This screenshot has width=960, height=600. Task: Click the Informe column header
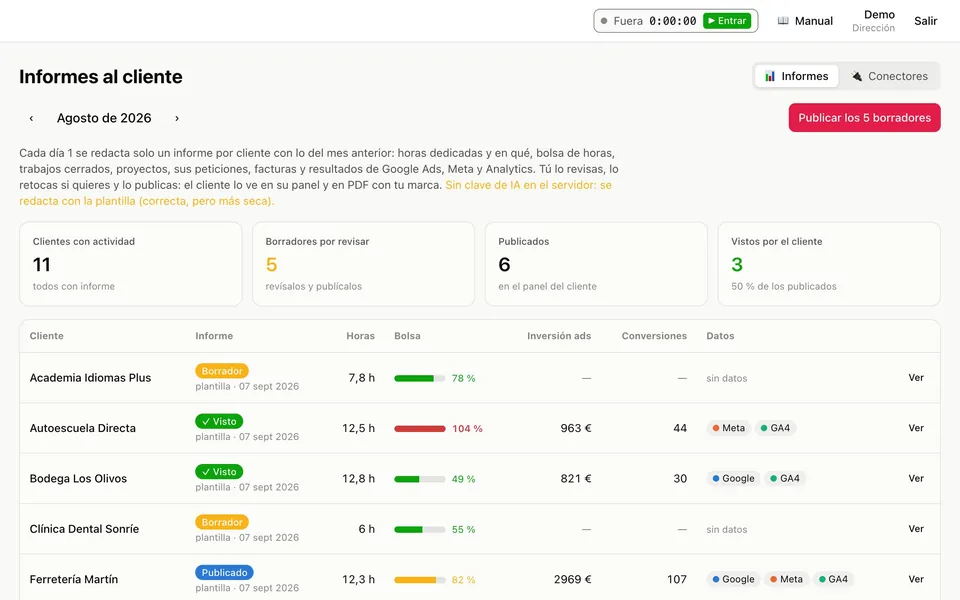tap(214, 336)
